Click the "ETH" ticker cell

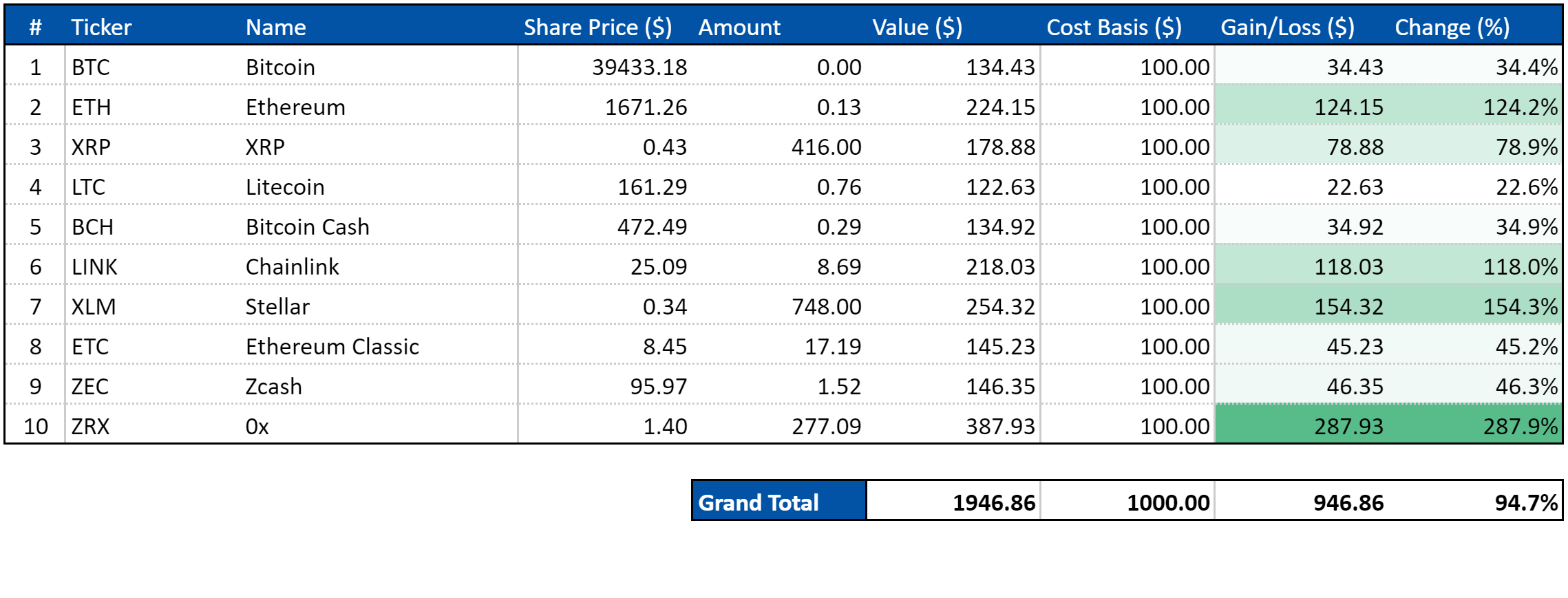click(x=92, y=107)
